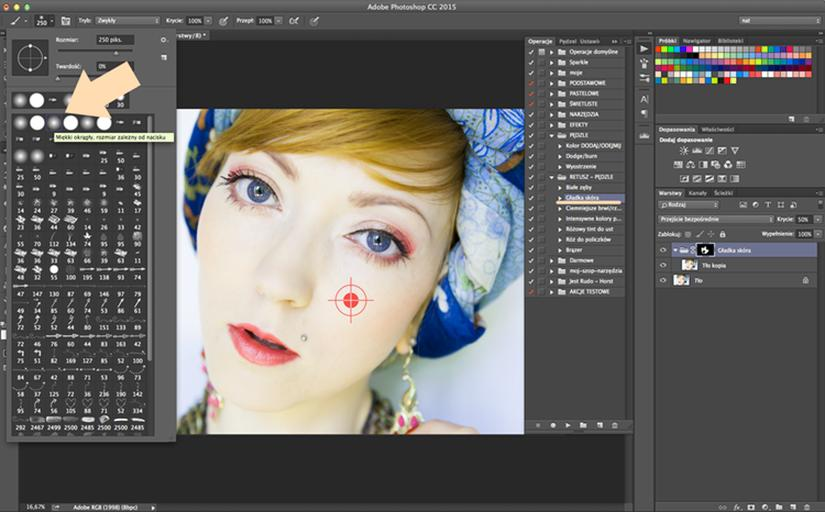The image size is (825, 512).
Task: Toggle checkmark for Operacje domyślne set
Action: point(531,52)
